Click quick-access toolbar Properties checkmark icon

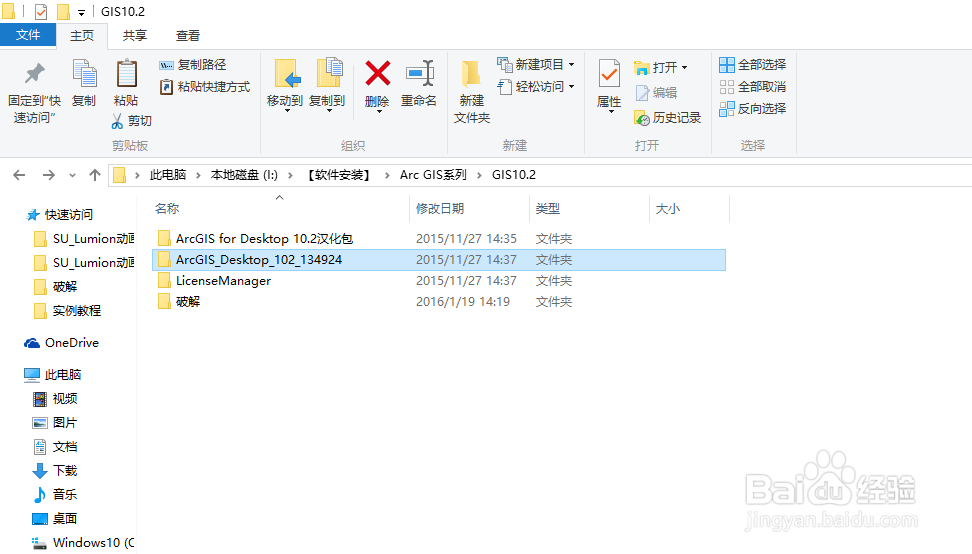pos(41,11)
